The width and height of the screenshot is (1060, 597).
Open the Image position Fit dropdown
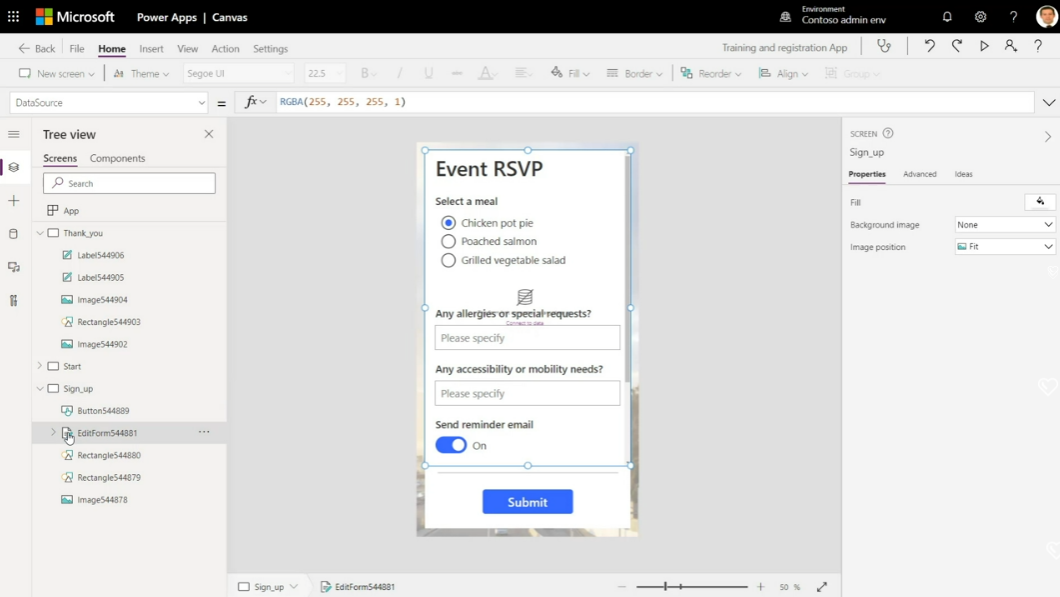1005,247
